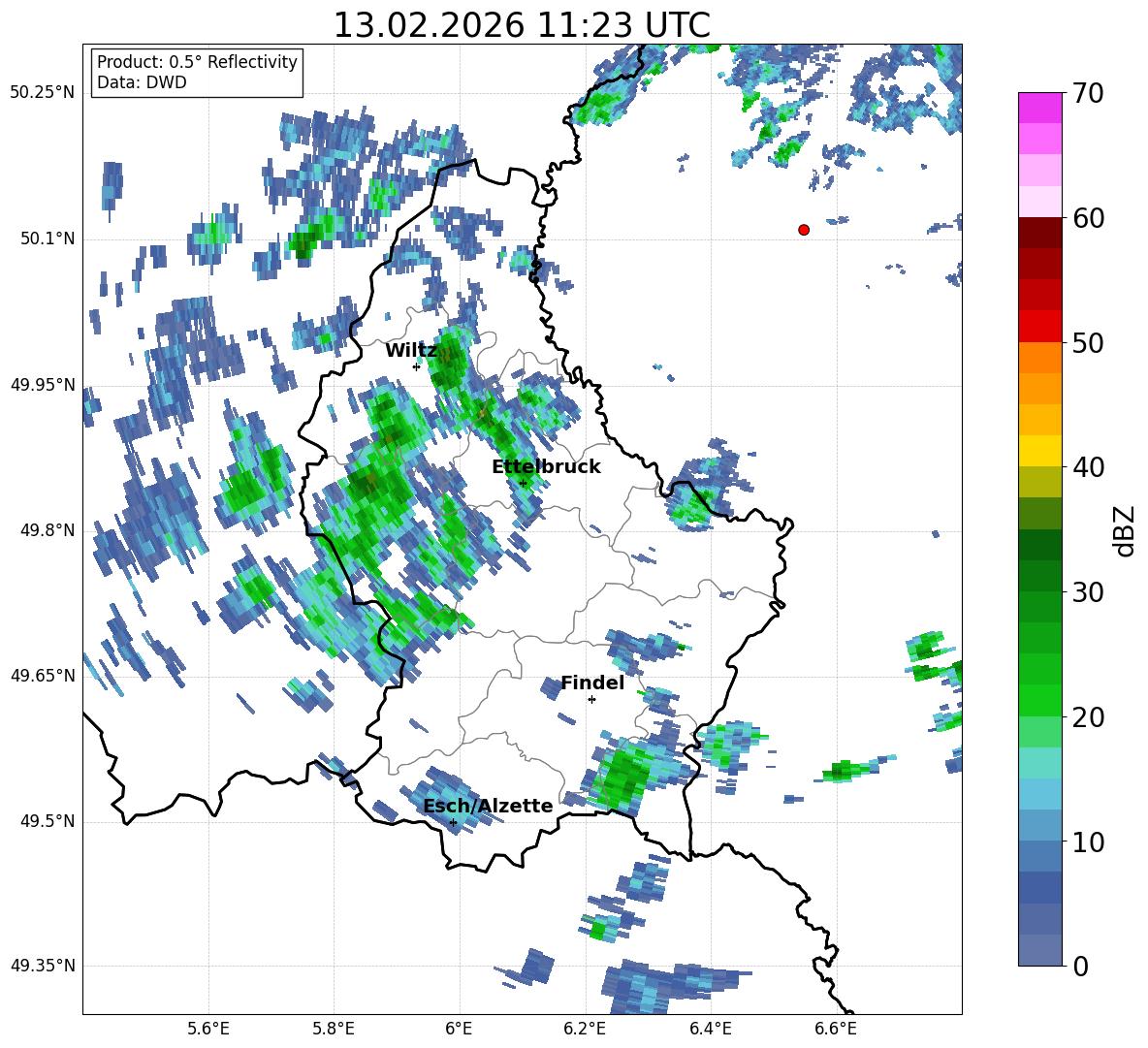1148x1048 pixels.
Task: Click the 49.65°N latitude label
Action: coord(43,676)
